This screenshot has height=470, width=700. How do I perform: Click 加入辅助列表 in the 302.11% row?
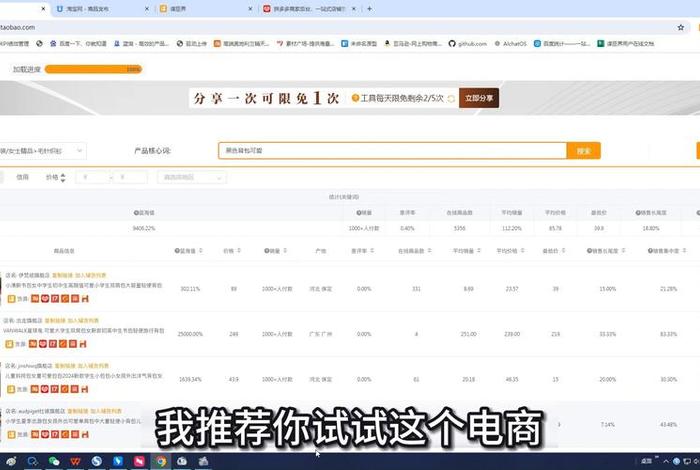(91, 275)
